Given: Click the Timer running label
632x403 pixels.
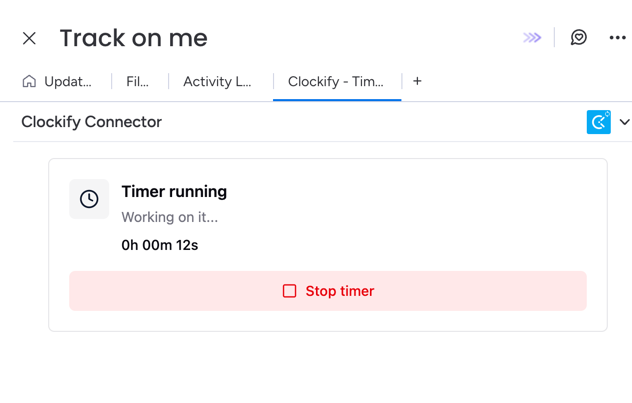Looking at the screenshot, I should [174, 191].
